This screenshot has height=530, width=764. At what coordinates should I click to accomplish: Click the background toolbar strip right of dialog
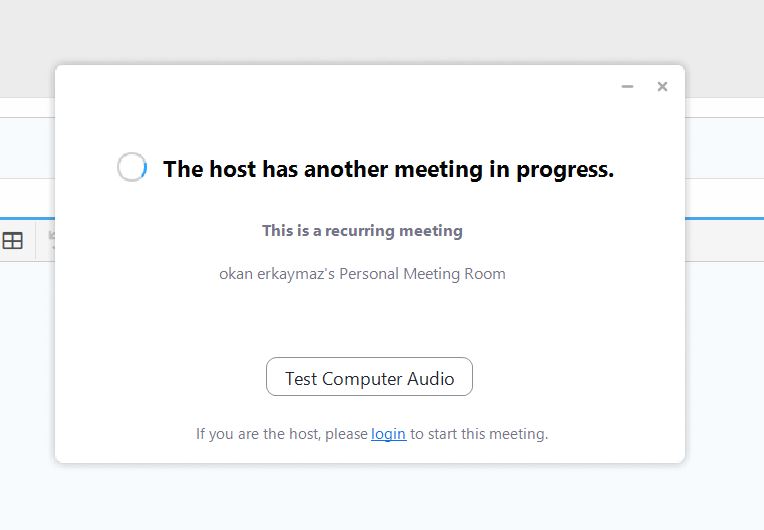pyautogui.click(x=724, y=241)
